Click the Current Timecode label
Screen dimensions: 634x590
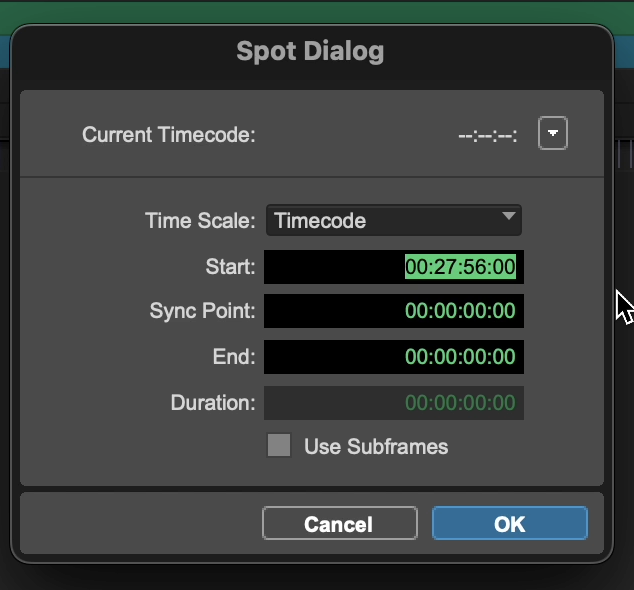[169, 134]
